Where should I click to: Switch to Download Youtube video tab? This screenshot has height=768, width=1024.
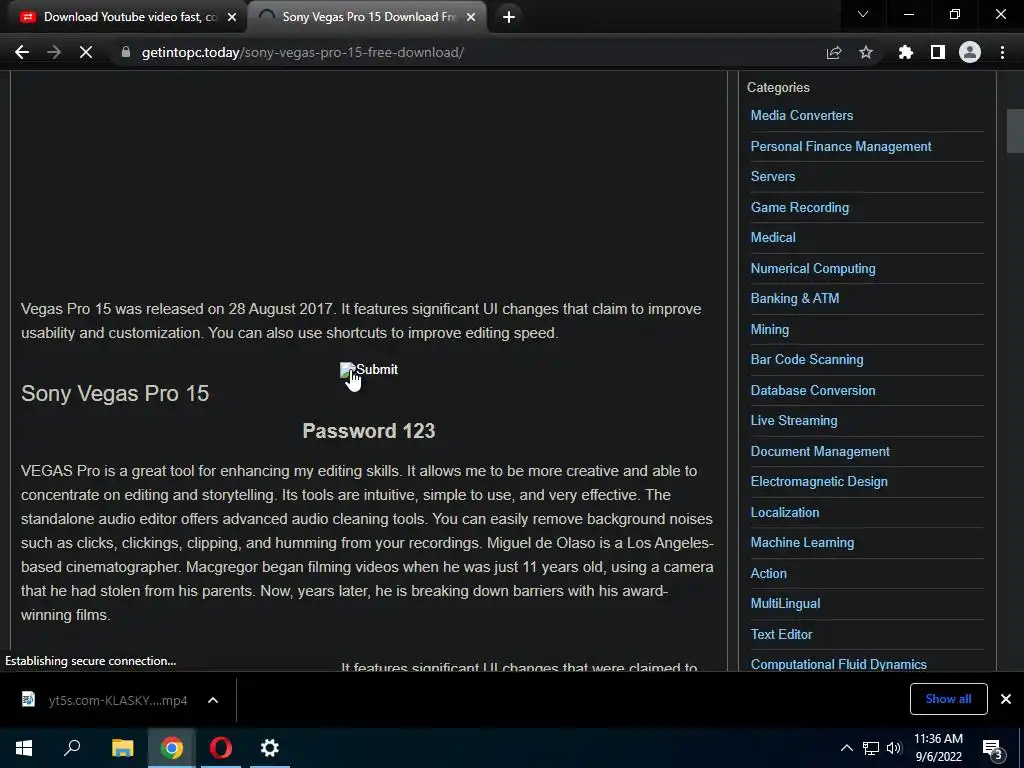[123, 17]
